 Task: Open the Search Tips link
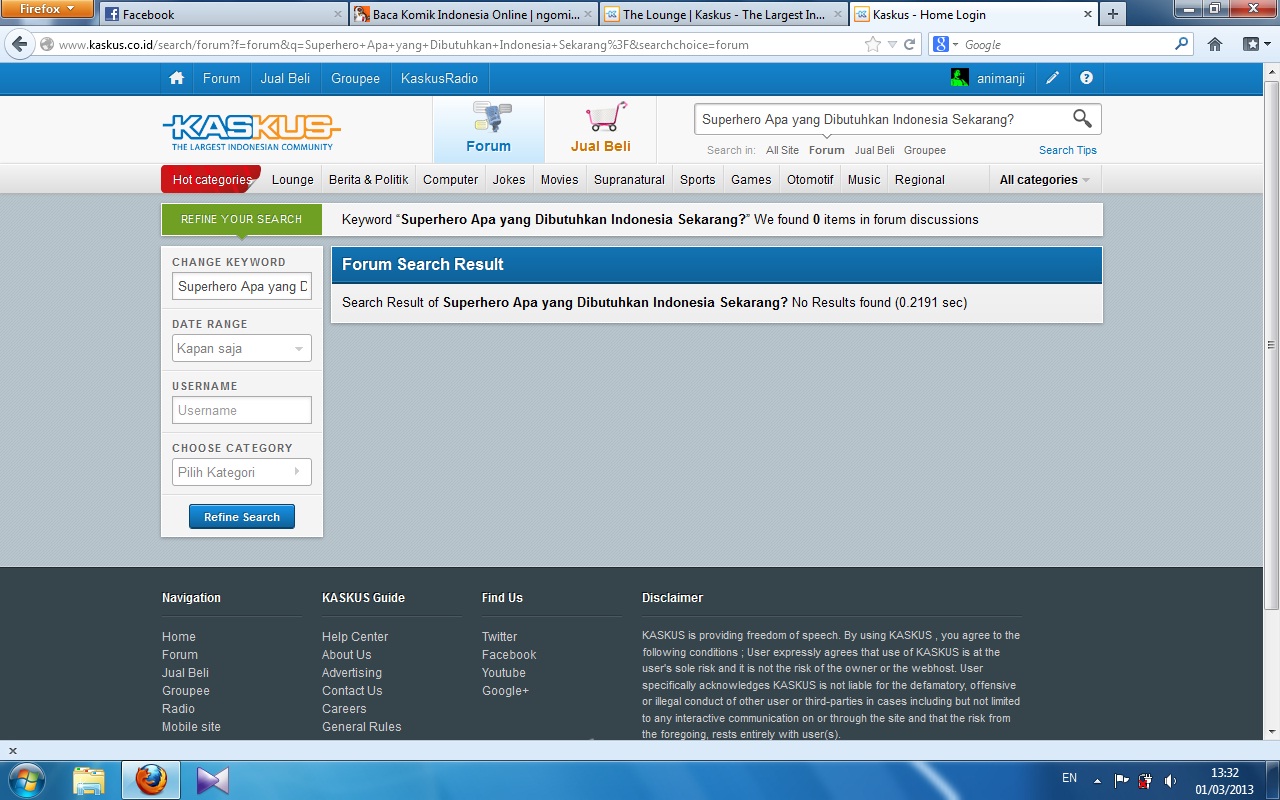[x=1067, y=150]
